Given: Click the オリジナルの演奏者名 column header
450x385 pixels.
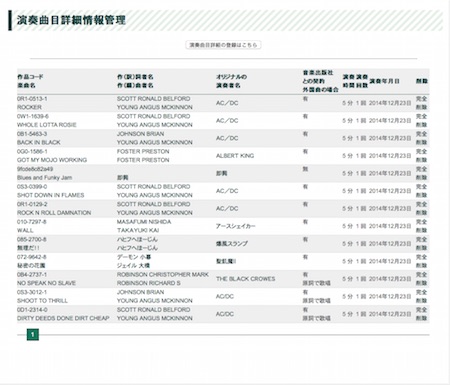Looking at the screenshot, I should point(231,81).
